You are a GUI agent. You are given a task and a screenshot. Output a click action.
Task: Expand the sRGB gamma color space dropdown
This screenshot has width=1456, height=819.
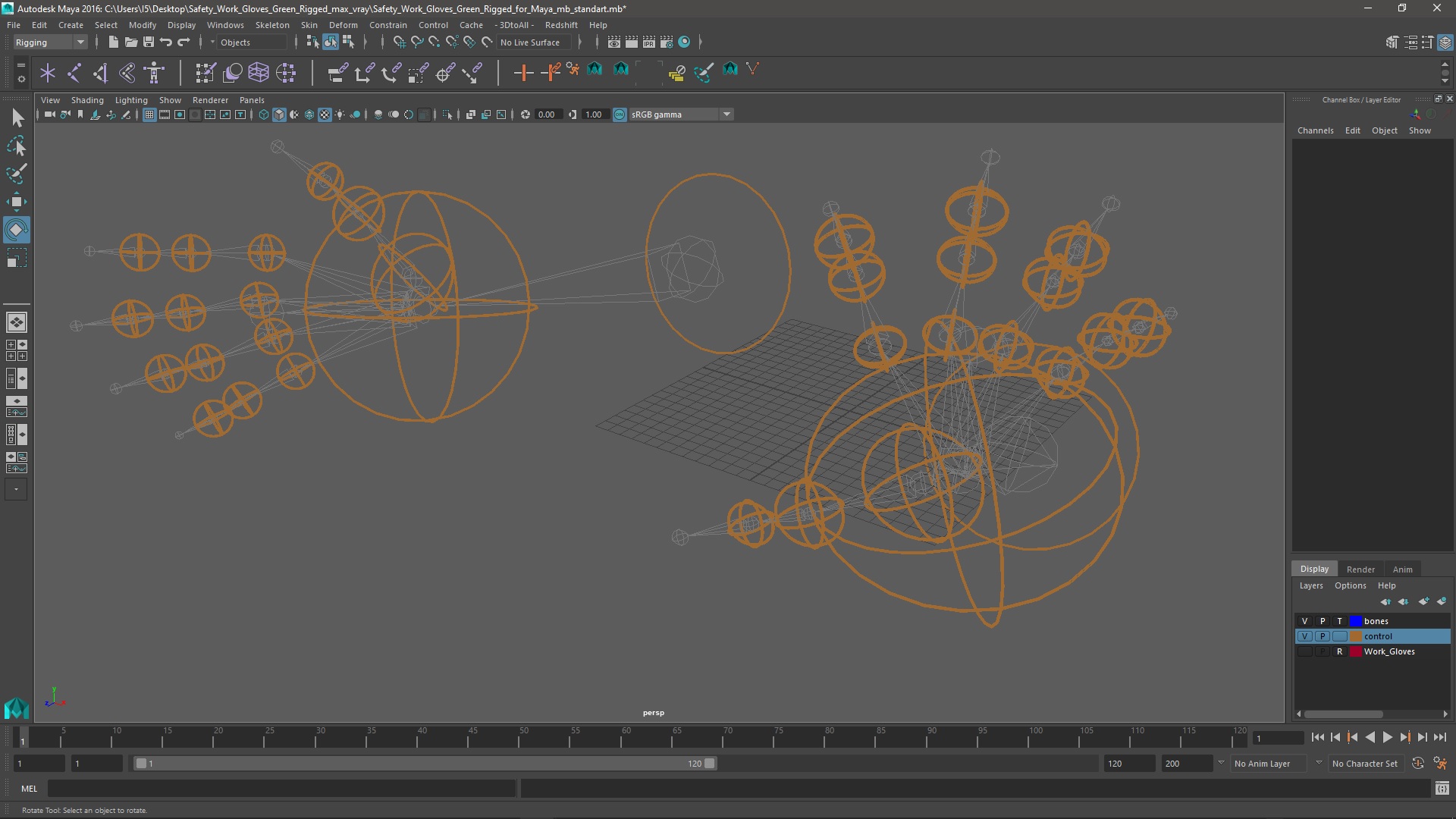(x=726, y=115)
